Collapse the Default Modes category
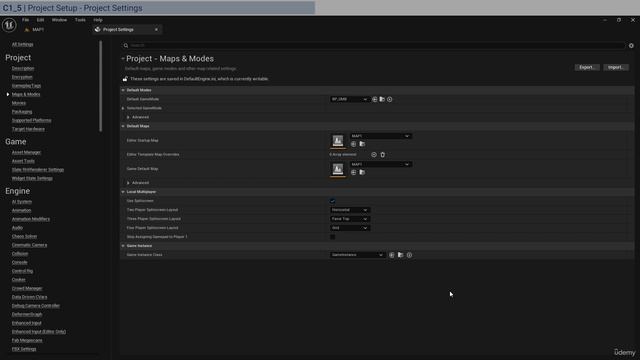The width and height of the screenshot is (640, 360). (123, 90)
